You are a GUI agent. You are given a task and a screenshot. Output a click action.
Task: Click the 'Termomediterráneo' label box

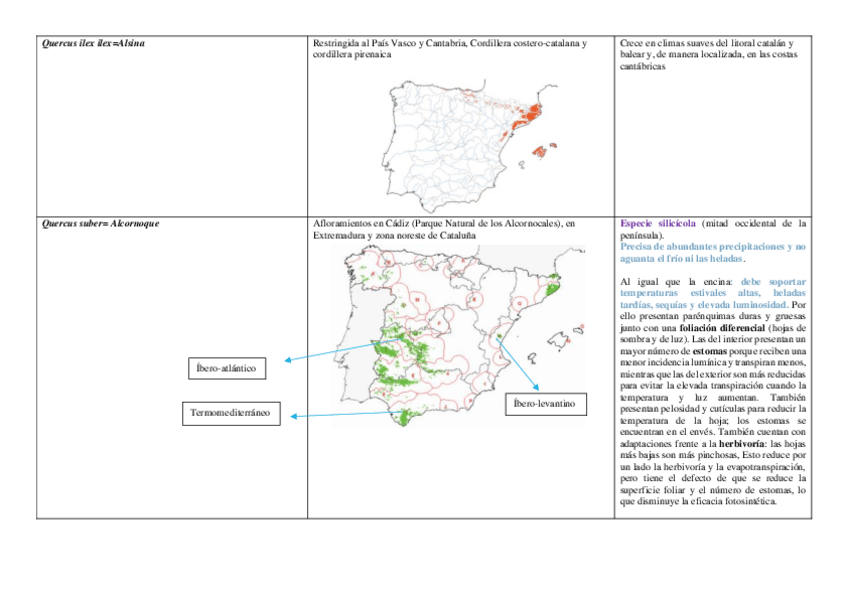coord(231,413)
